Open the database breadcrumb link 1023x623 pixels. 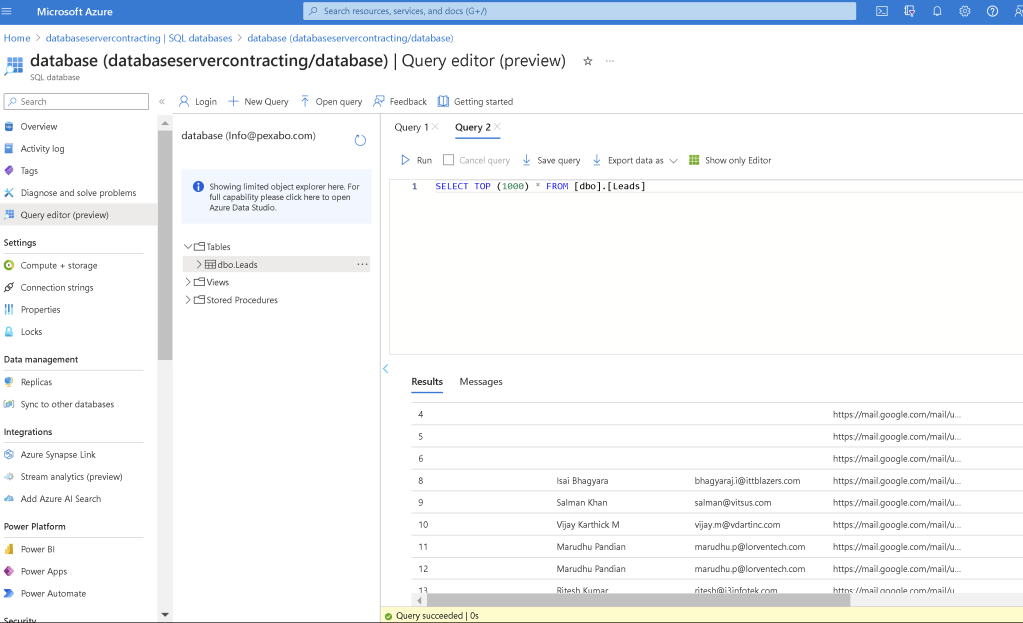(350, 38)
